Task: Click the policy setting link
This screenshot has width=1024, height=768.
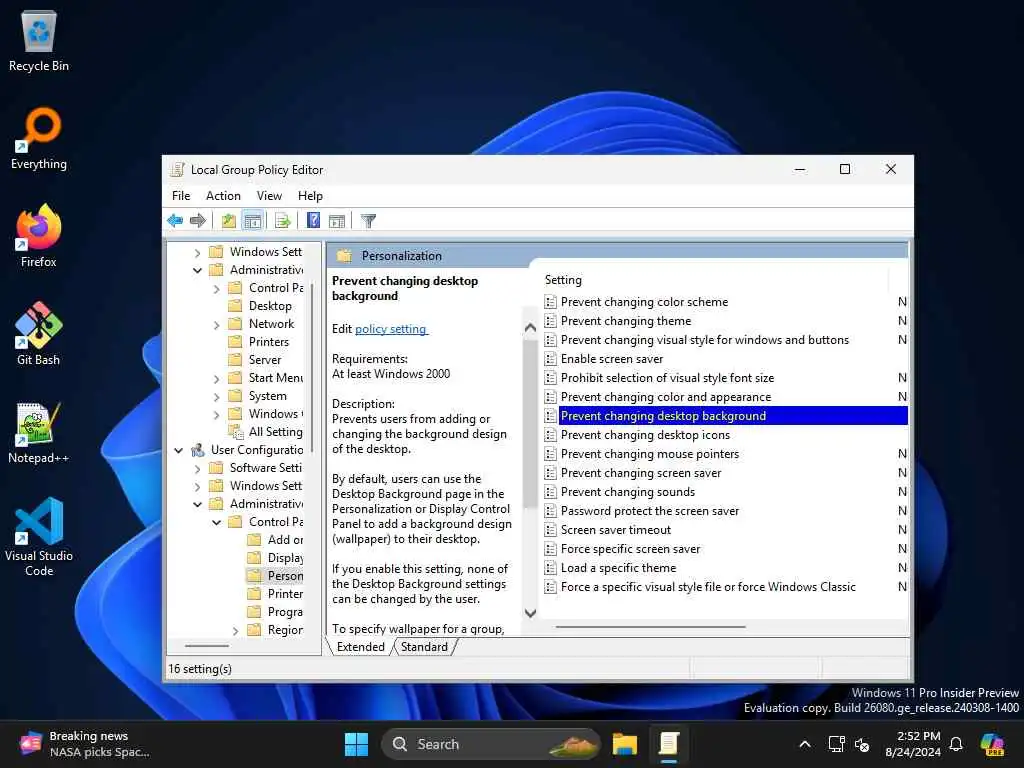Action: click(x=391, y=328)
